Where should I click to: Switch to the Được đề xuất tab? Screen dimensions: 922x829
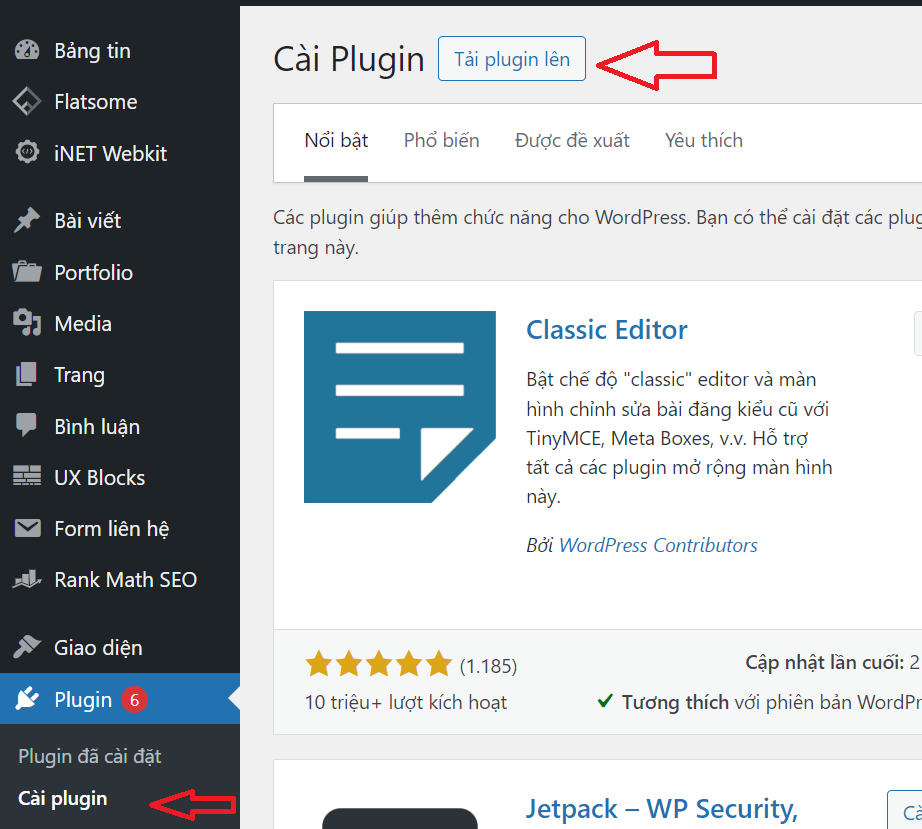click(572, 141)
